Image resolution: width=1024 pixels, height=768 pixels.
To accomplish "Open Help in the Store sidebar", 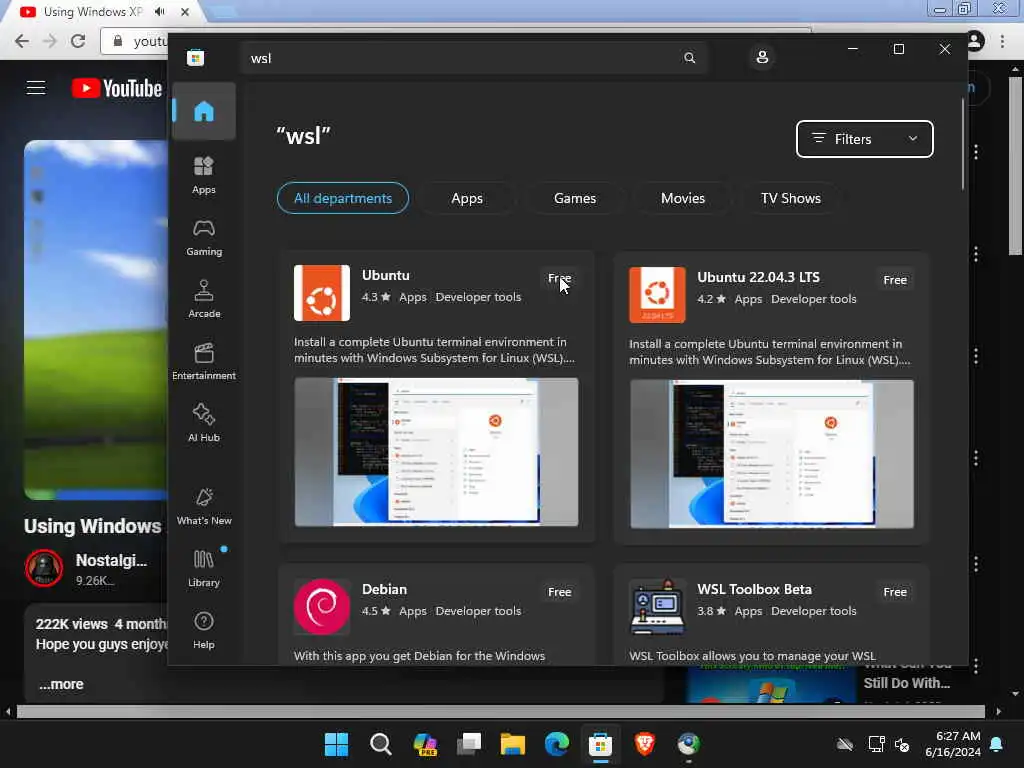I will point(204,630).
